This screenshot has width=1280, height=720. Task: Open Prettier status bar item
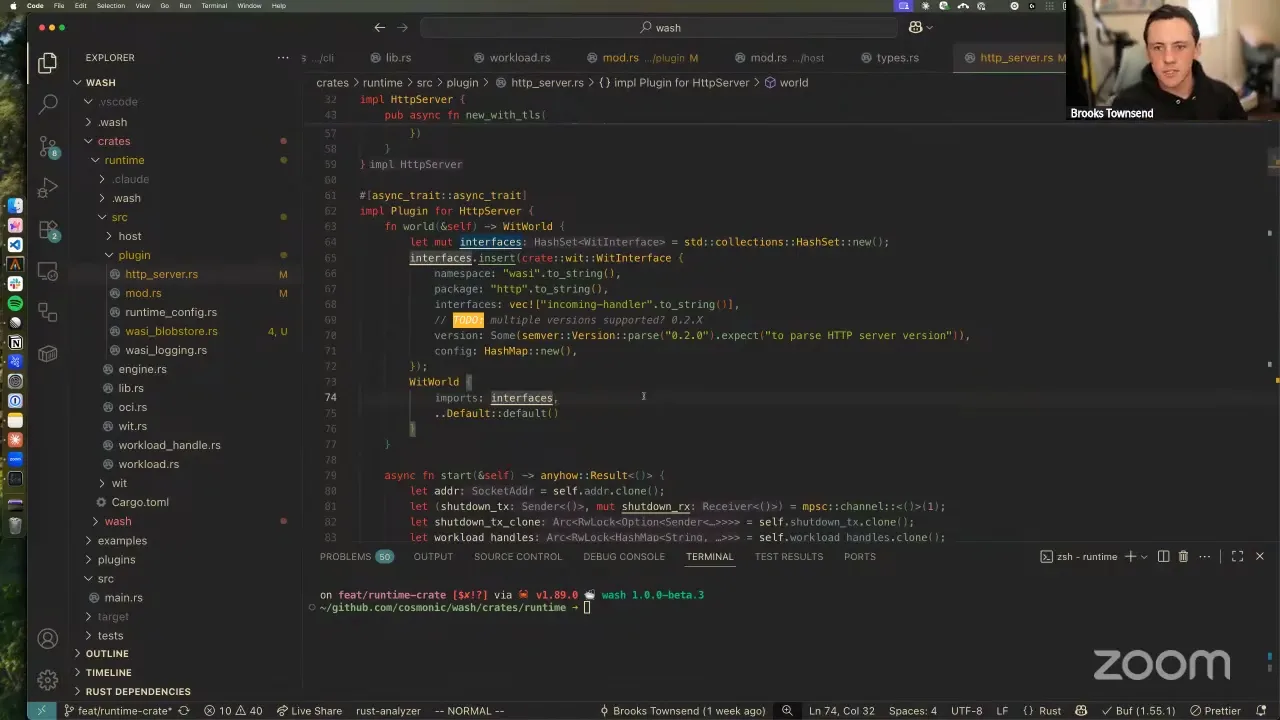pos(1215,711)
